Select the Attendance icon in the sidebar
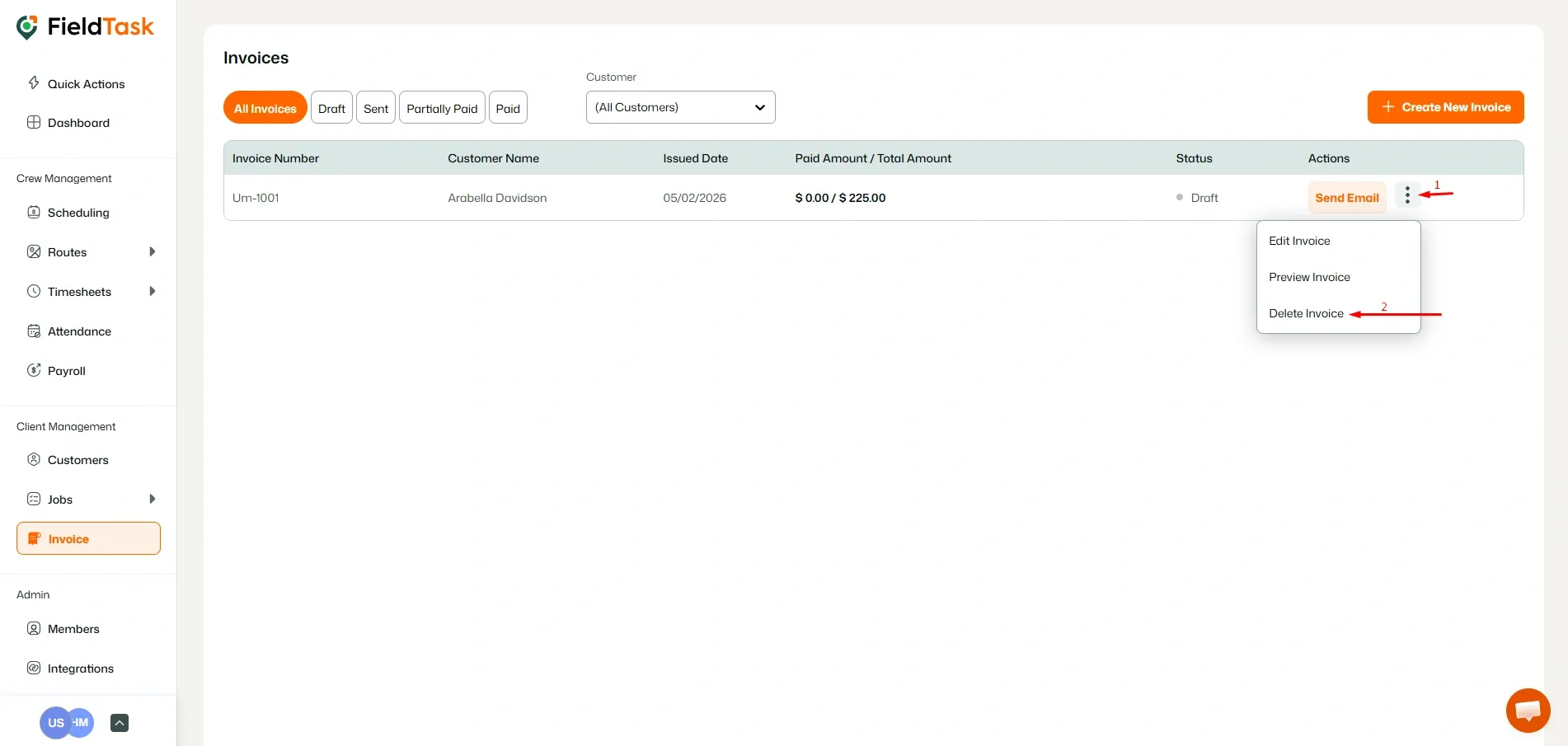 (34, 331)
